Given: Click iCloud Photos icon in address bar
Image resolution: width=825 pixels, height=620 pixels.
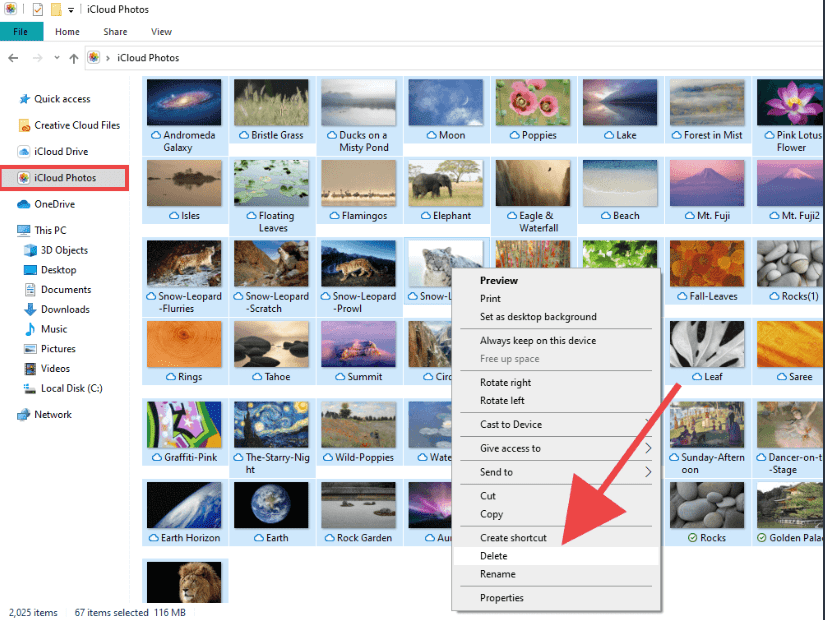Looking at the screenshot, I should point(94,57).
